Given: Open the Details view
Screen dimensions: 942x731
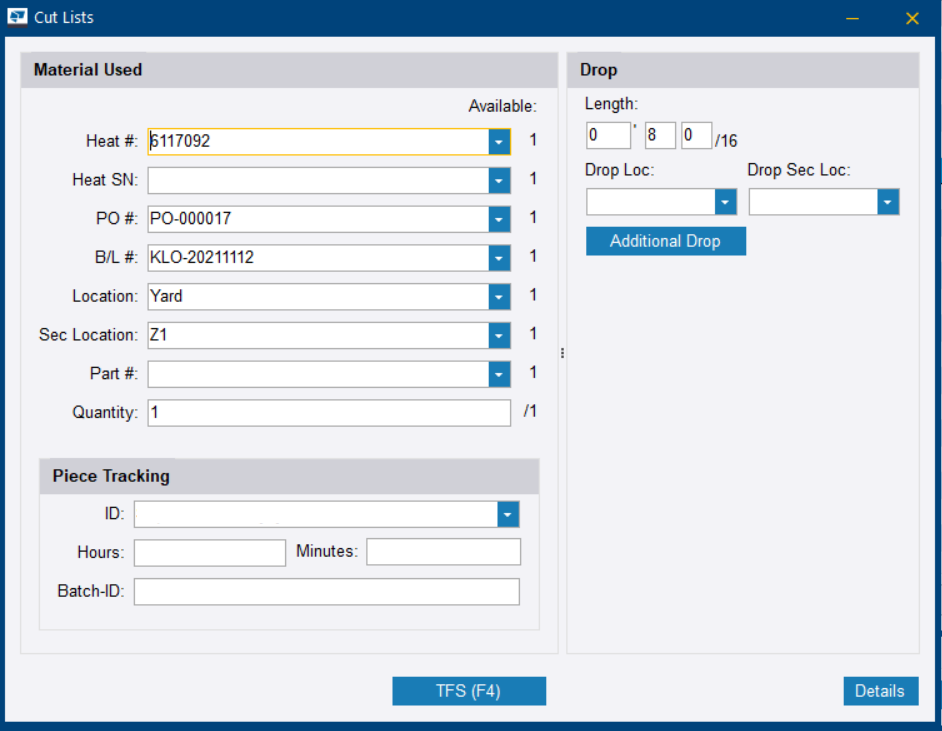Looking at the screenshot, I should (880, 690).
